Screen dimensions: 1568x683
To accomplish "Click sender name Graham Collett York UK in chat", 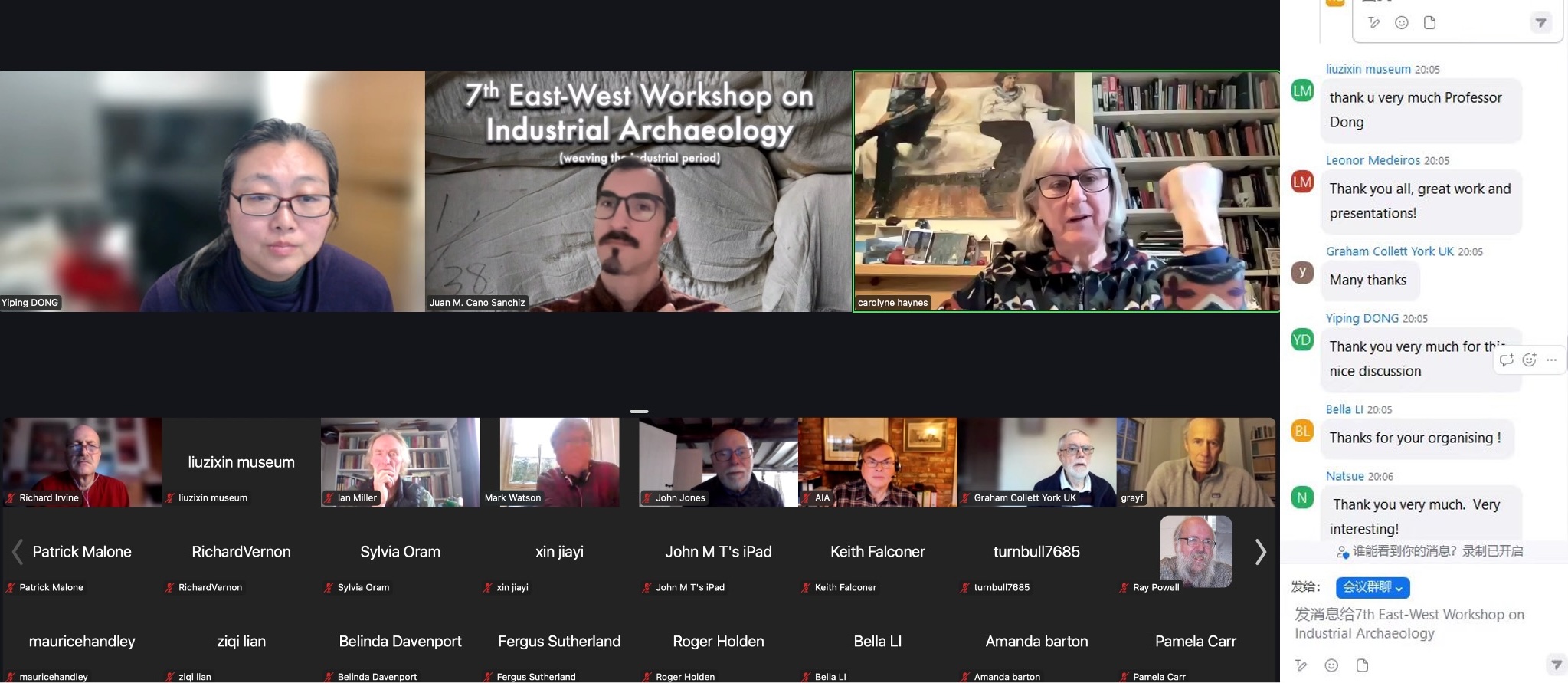I will tap(1390, 251).
